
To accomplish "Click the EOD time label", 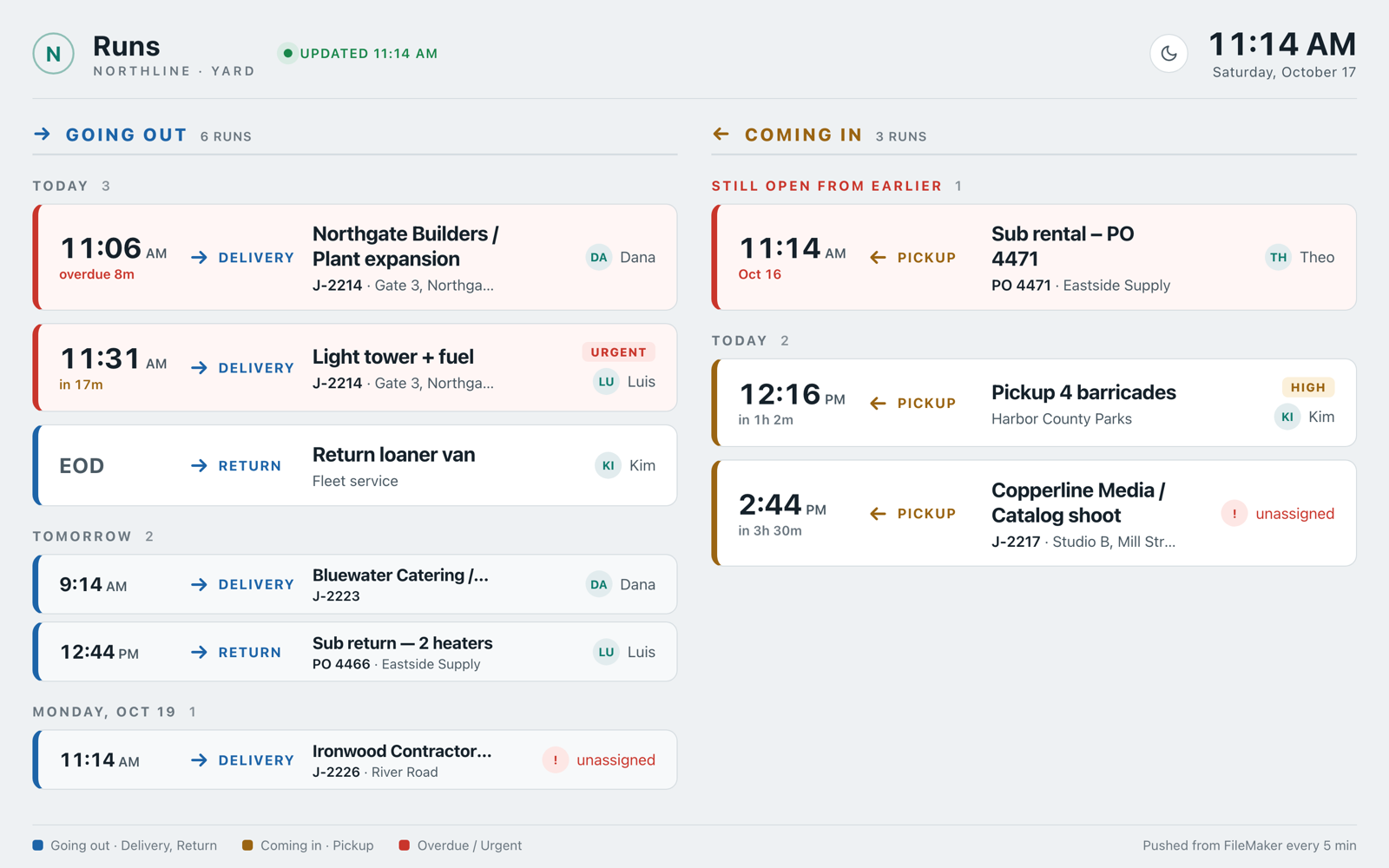I will pyautogui.click(x=82, y=466).
